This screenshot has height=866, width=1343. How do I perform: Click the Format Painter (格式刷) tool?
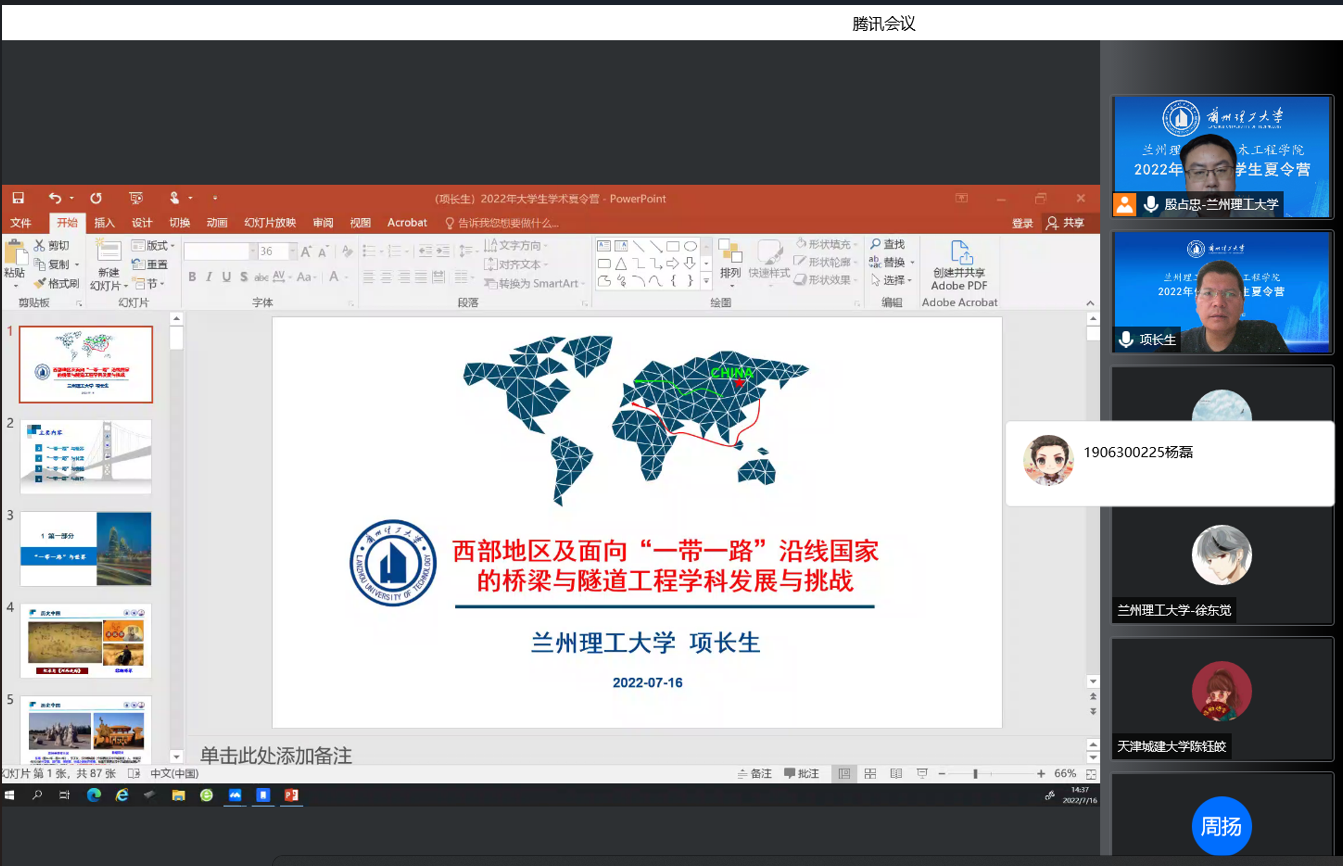pos(56,284)
